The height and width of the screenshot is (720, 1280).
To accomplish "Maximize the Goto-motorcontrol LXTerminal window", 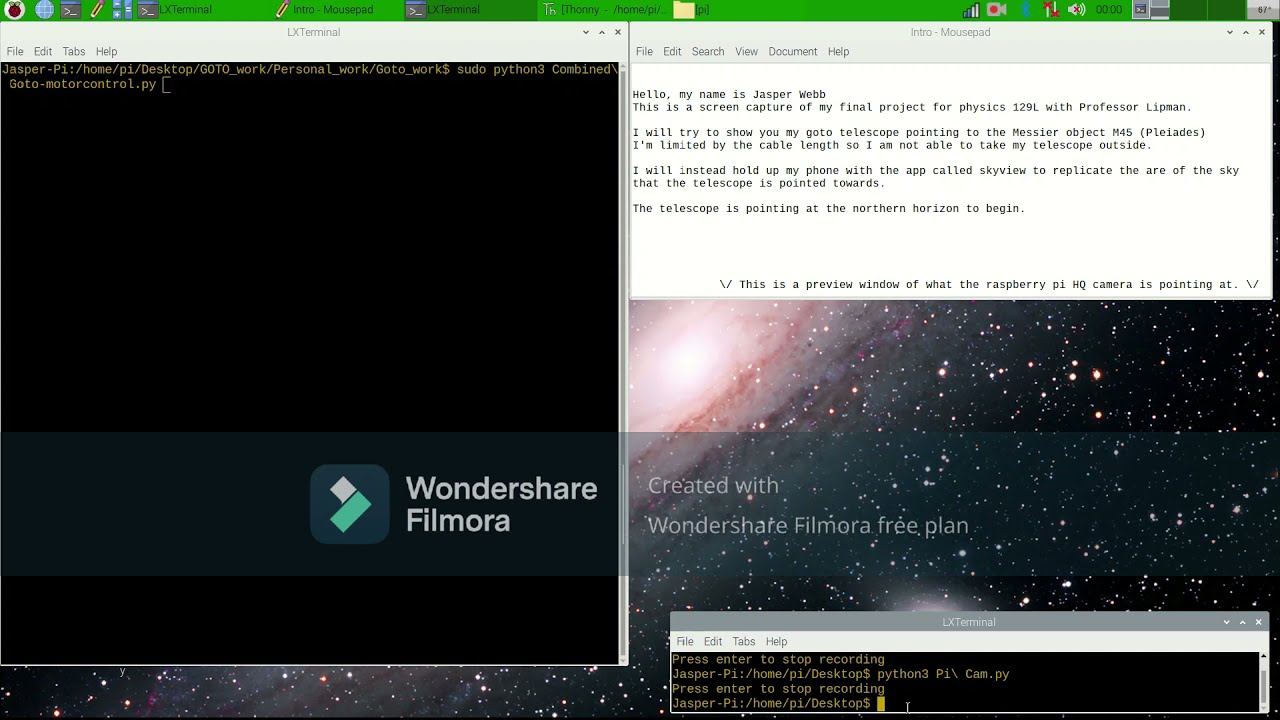I will click(x=602, y=32).
